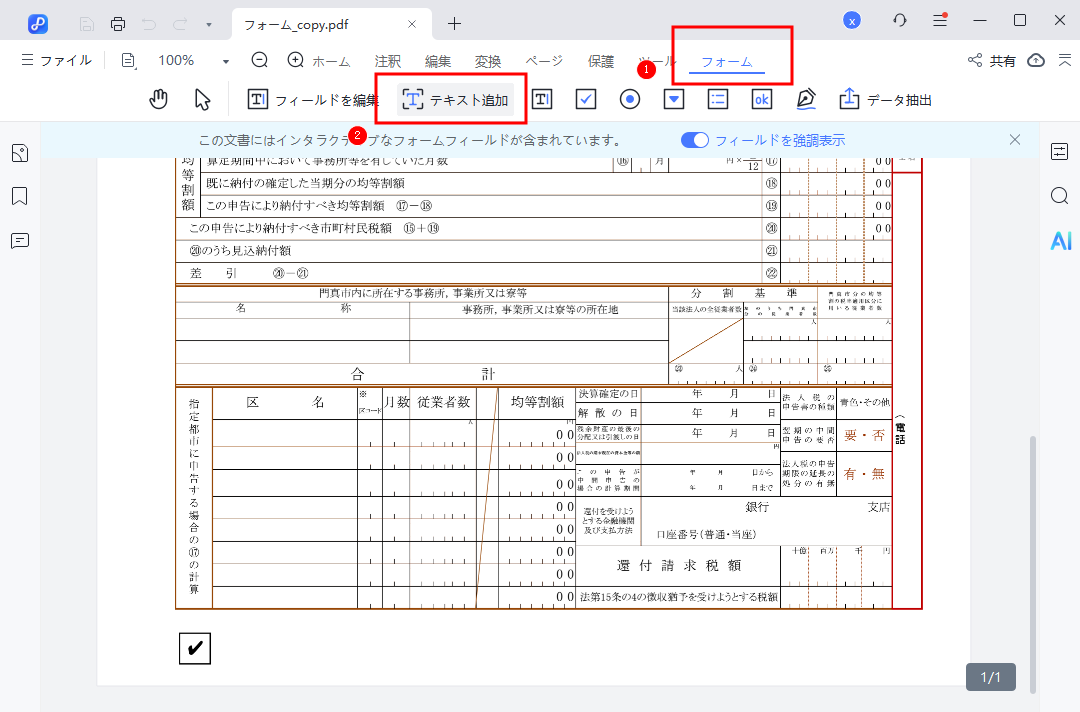Switch to the 注釈 ribbon tab
Image resolution: width=1080 pixels, height=712 pixels.
[387, 60]
